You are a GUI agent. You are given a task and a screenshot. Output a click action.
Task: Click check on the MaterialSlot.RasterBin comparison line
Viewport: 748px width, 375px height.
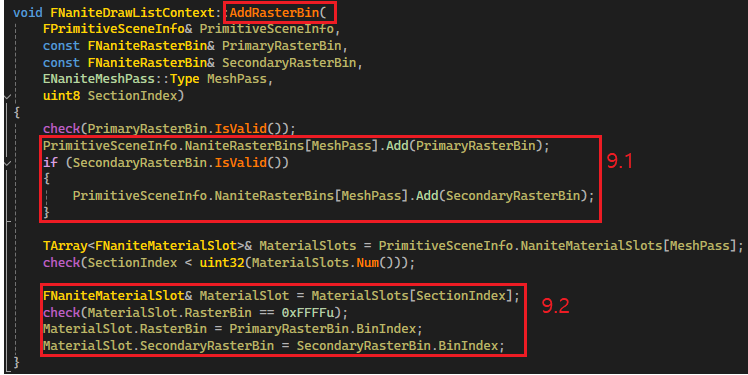click(62, 312)
